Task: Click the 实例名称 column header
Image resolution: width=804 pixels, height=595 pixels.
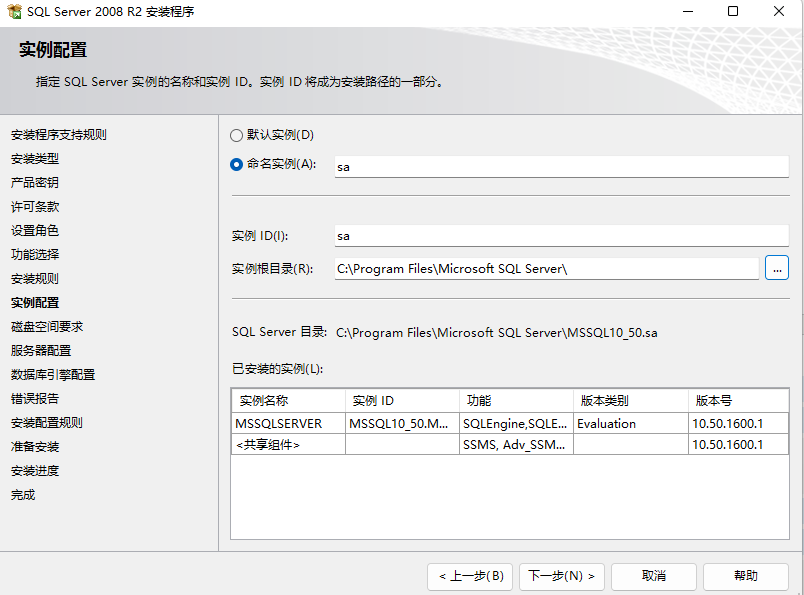Action: (288, 401)
